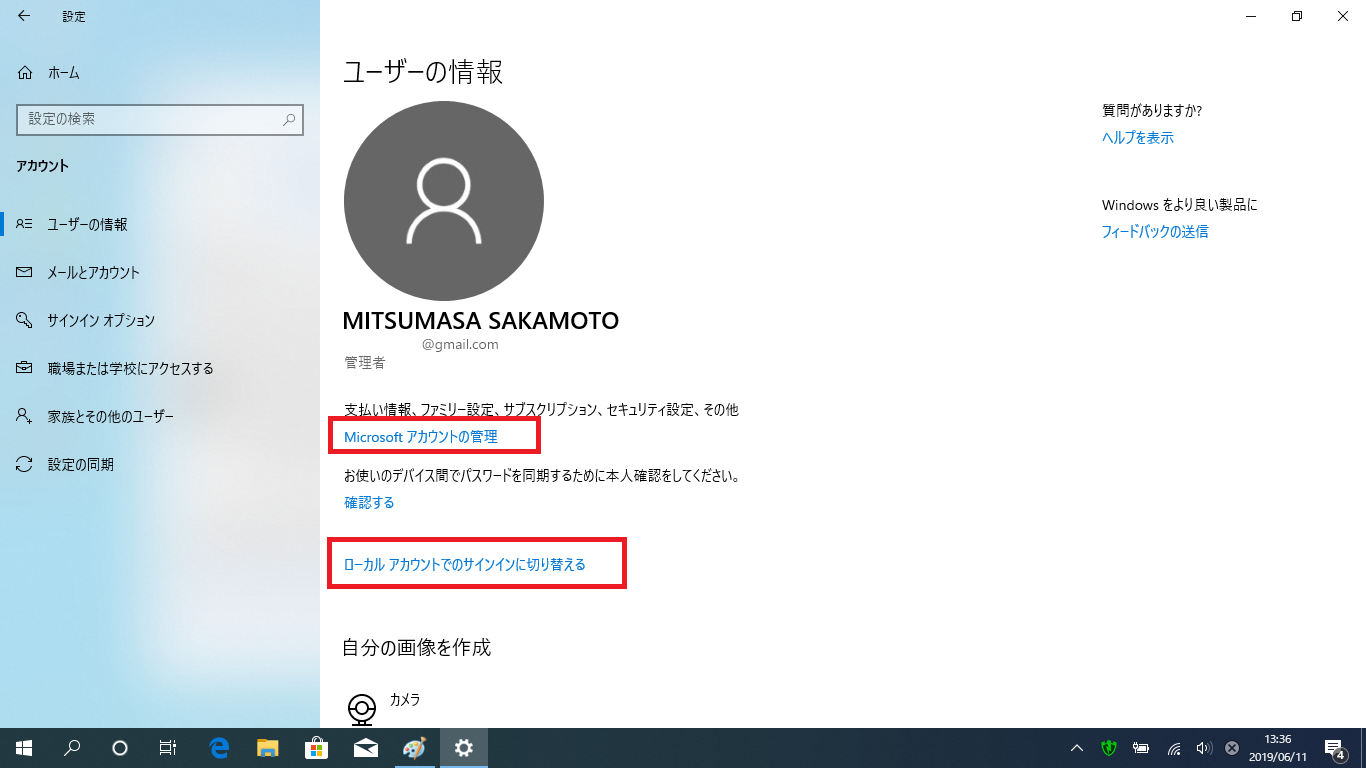This screenshot has width=1366, height=768.
Task: Click the カメラ icon to create picture
Action: tap(361, 708)
